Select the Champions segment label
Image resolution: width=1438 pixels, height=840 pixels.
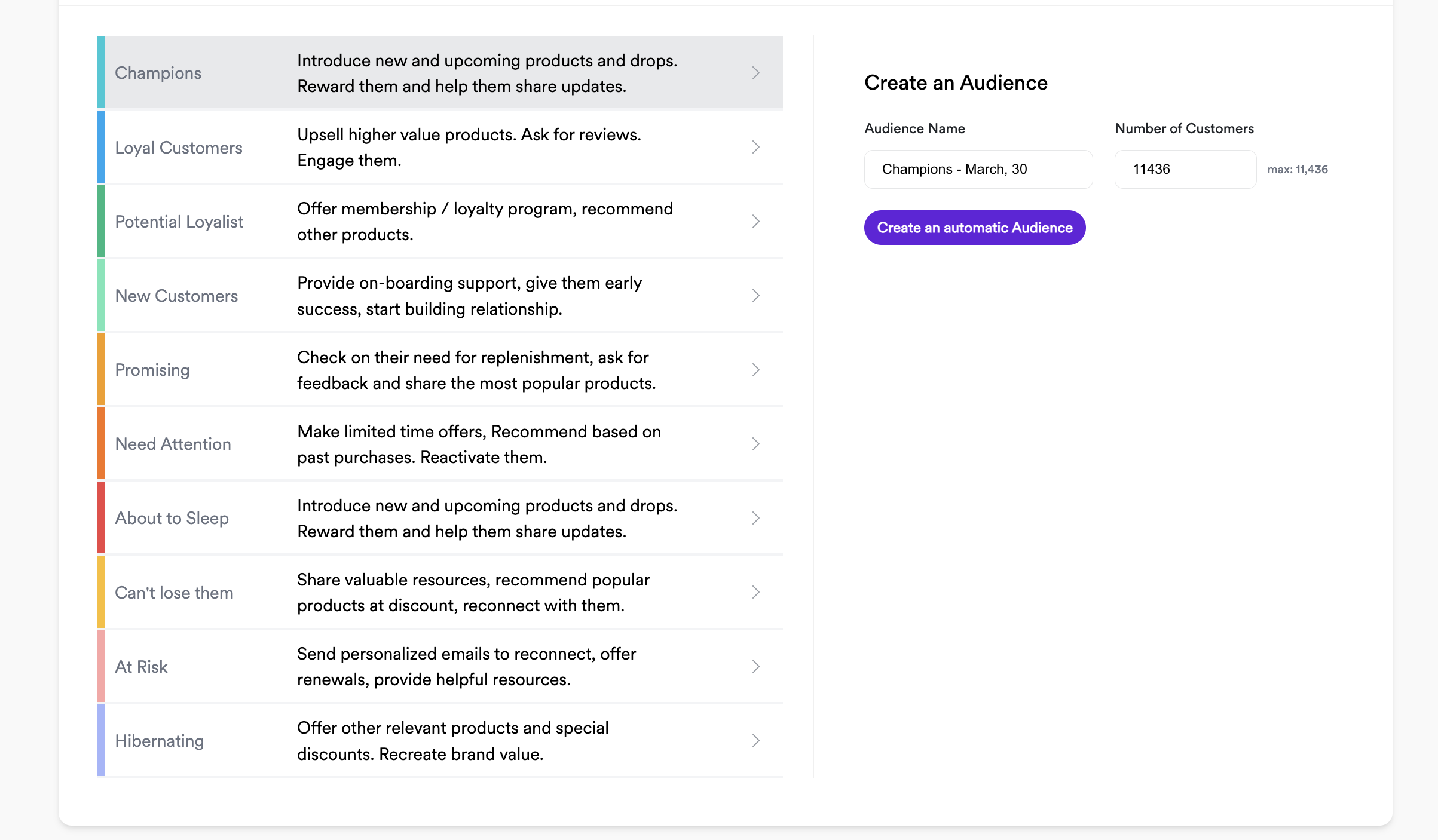click(158, 73)
